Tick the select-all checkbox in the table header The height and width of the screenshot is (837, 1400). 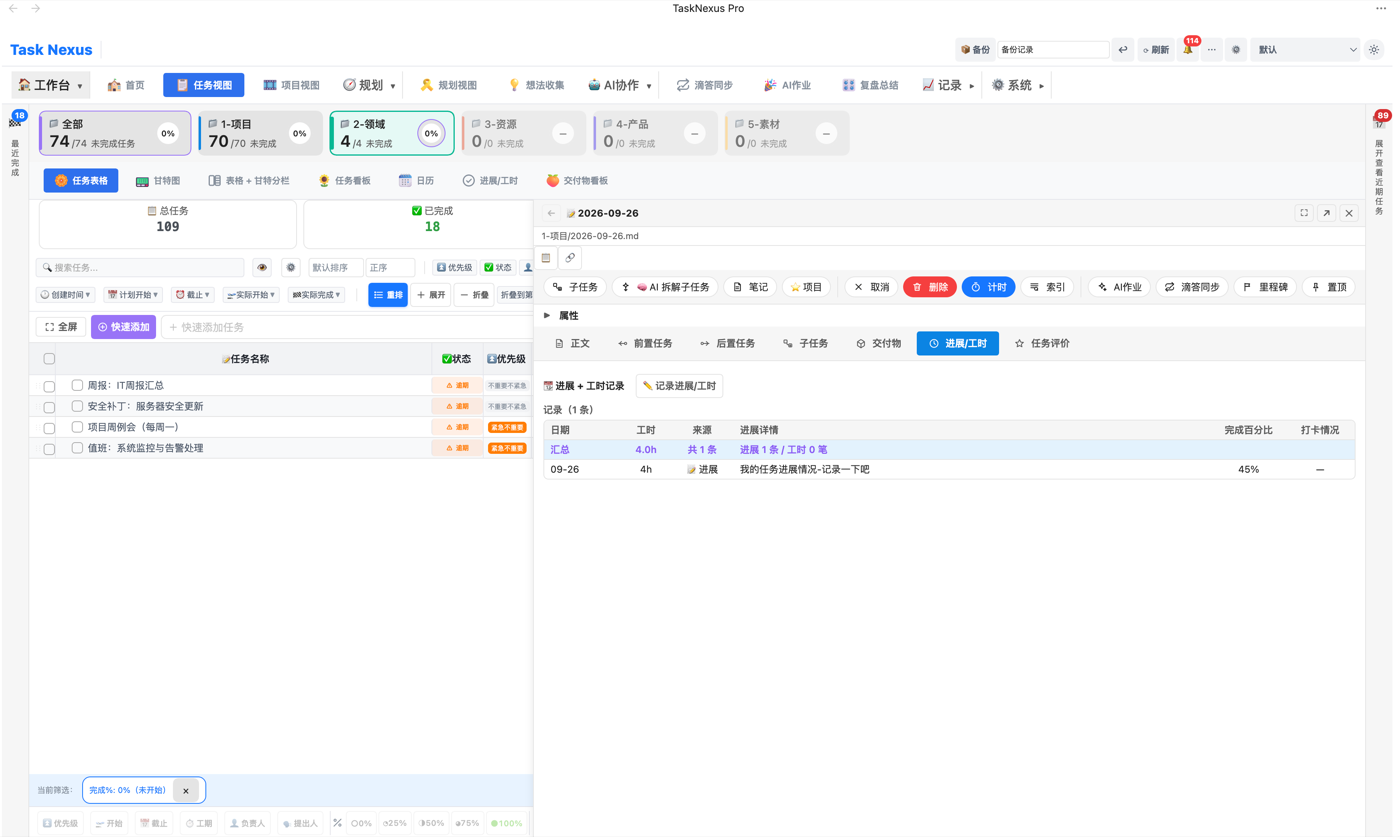click(49, 359)
